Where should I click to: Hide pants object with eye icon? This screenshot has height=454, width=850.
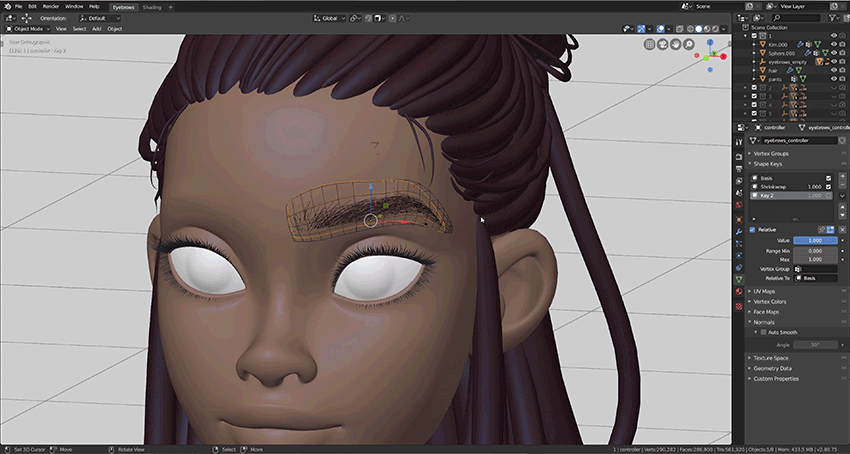click(x=834, y=79)
